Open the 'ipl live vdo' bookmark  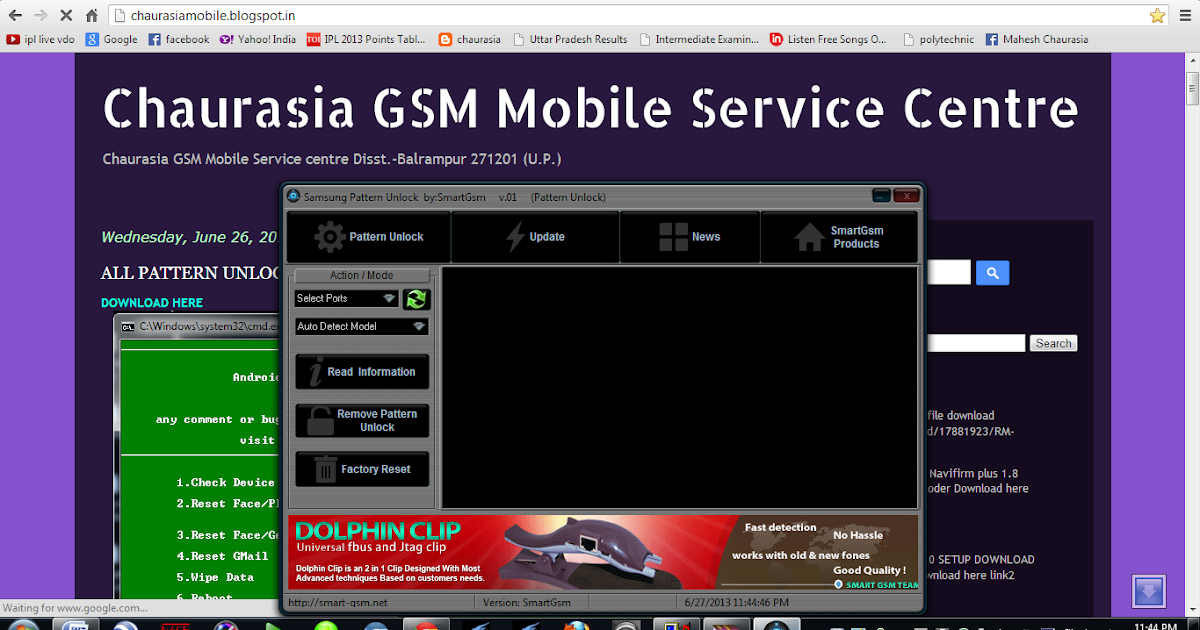pyautogui.click(x=41, y=40)
